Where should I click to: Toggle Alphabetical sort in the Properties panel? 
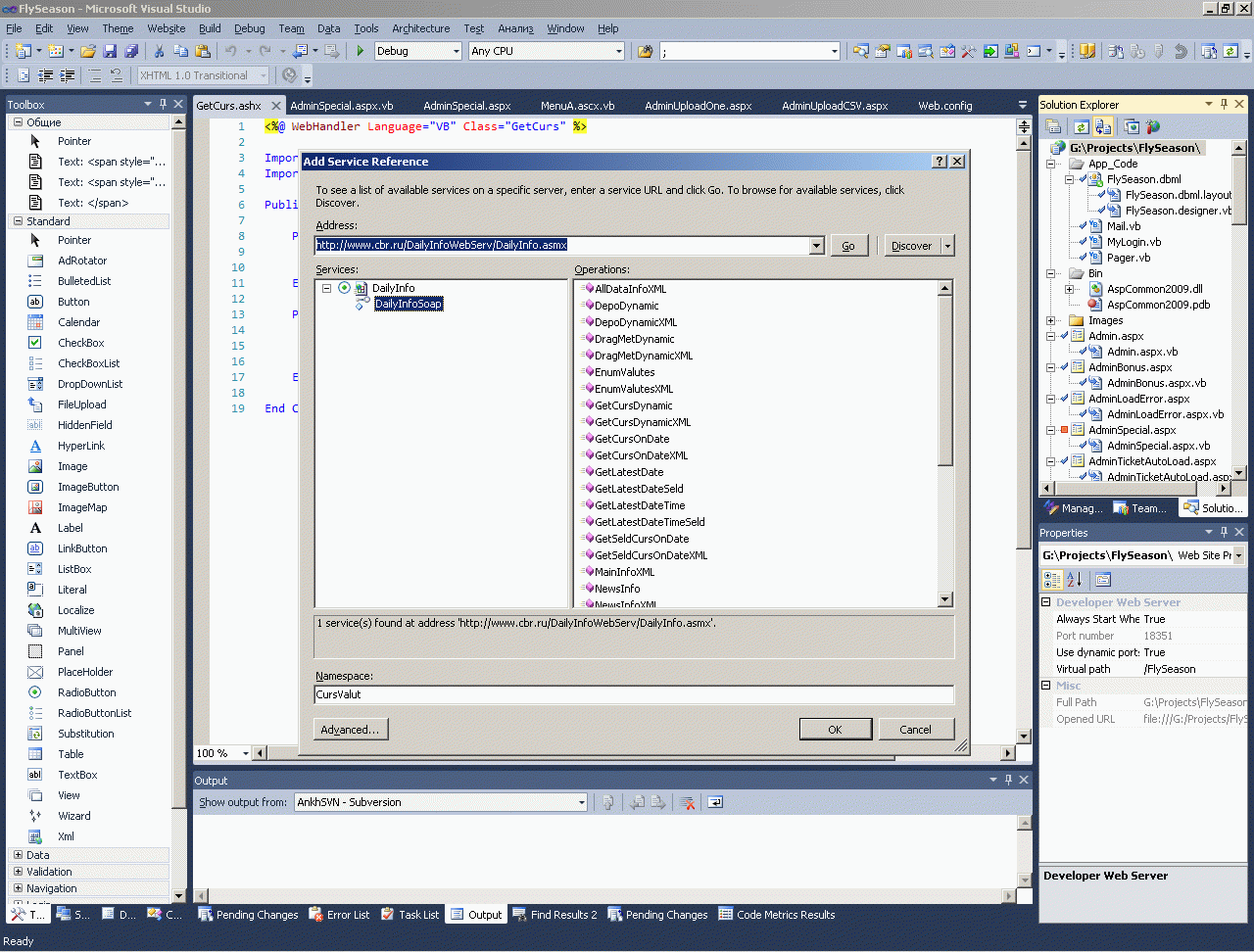tap(1074, 580)
